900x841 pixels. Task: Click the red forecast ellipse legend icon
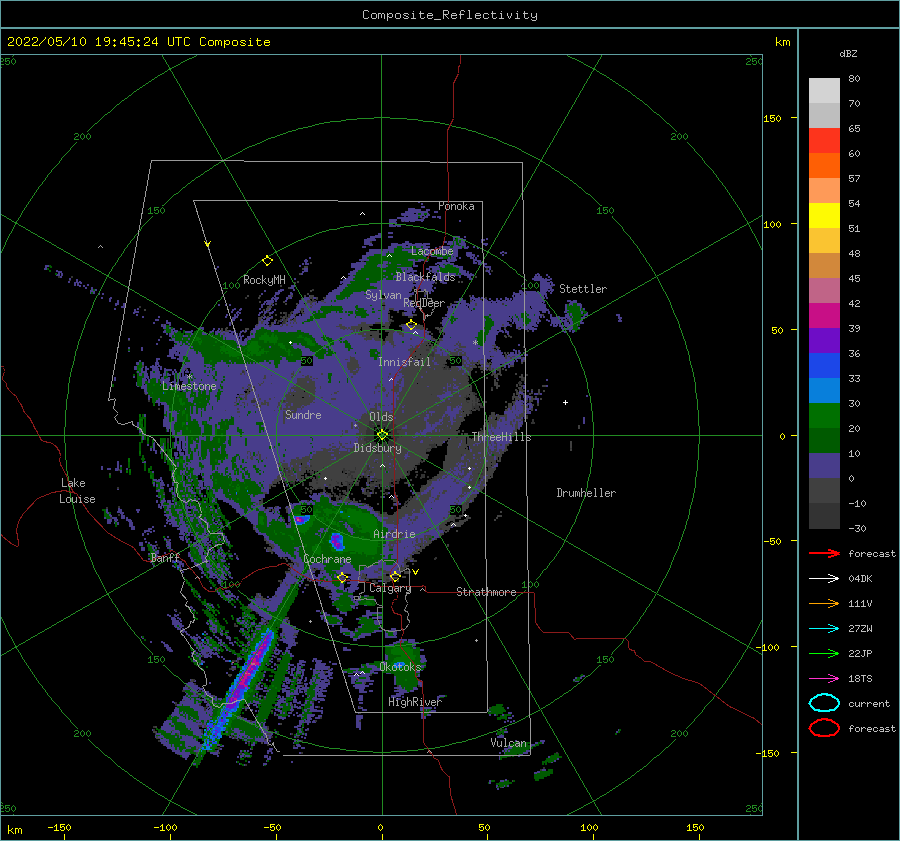point(824,728)
